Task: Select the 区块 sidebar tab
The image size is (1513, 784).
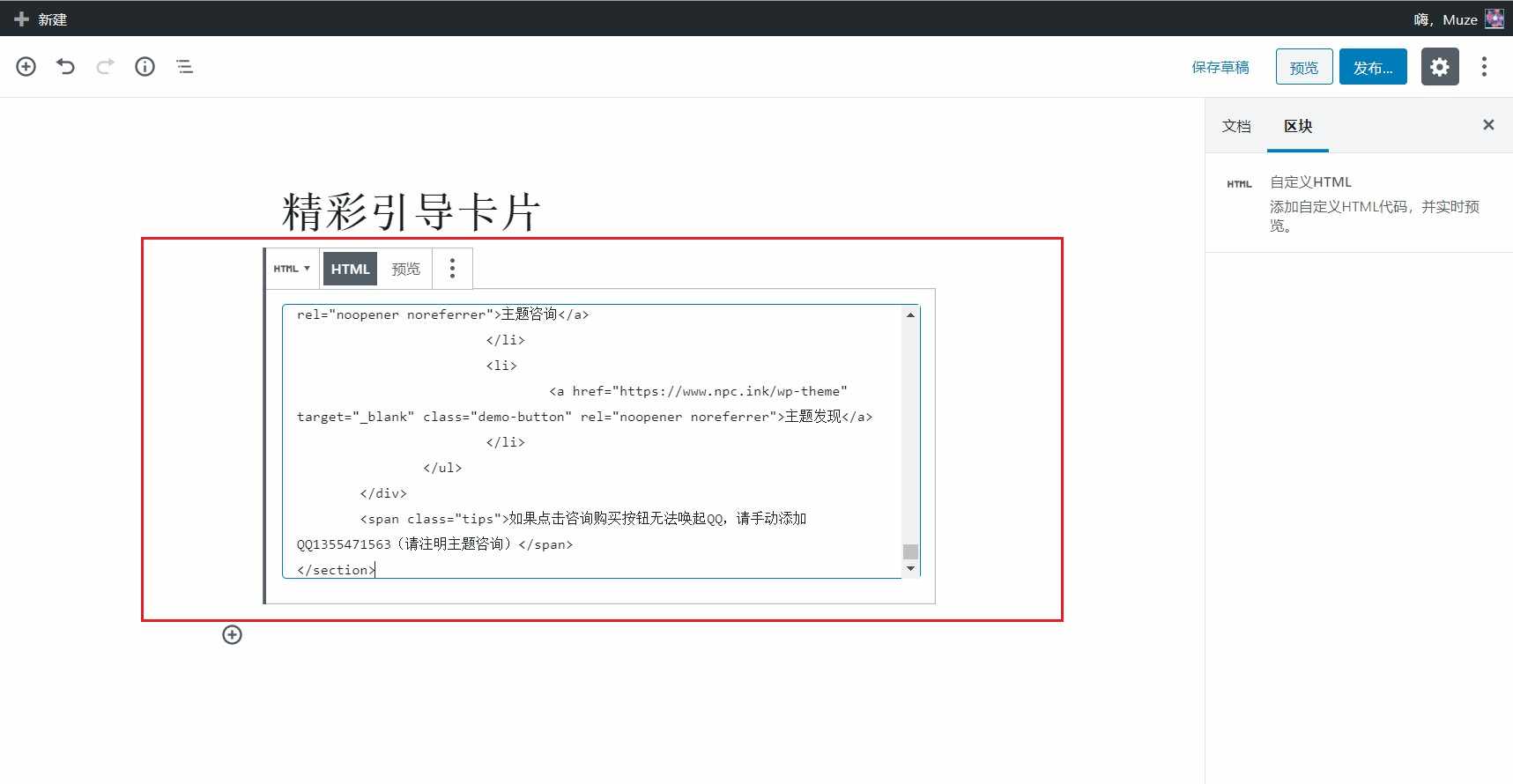Action: (1298, 126)
